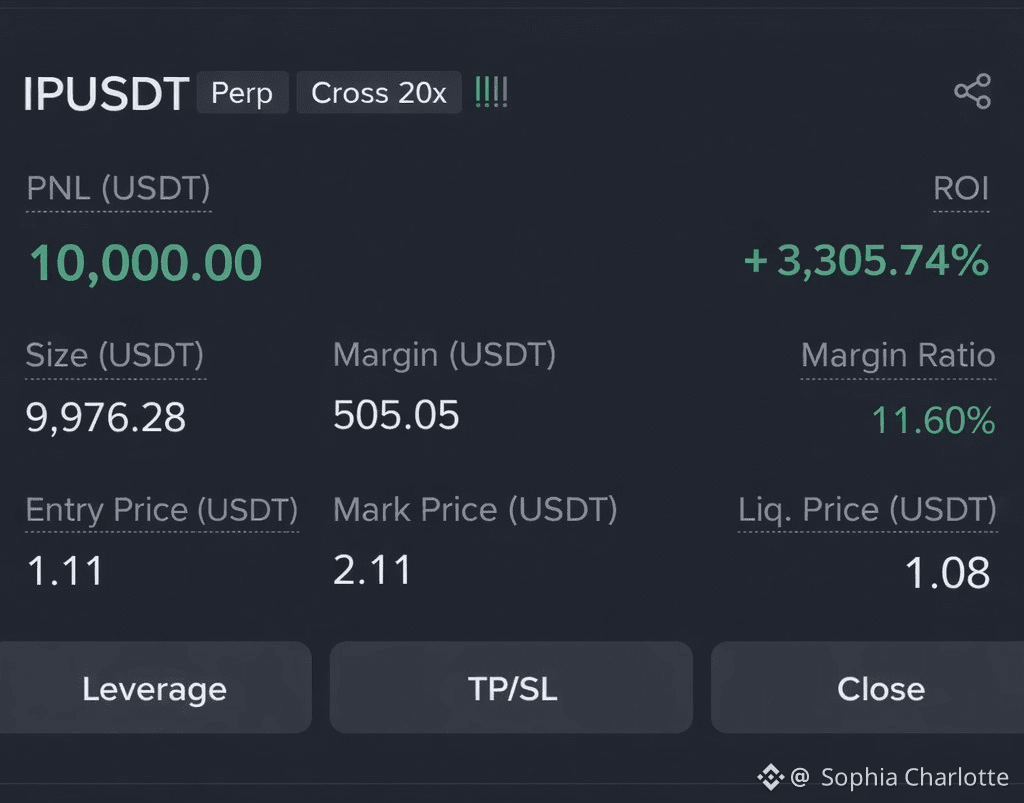Viewport: 1024px width, 803px height.
Task: Click the share position icon
Action: tap(972, 91)
